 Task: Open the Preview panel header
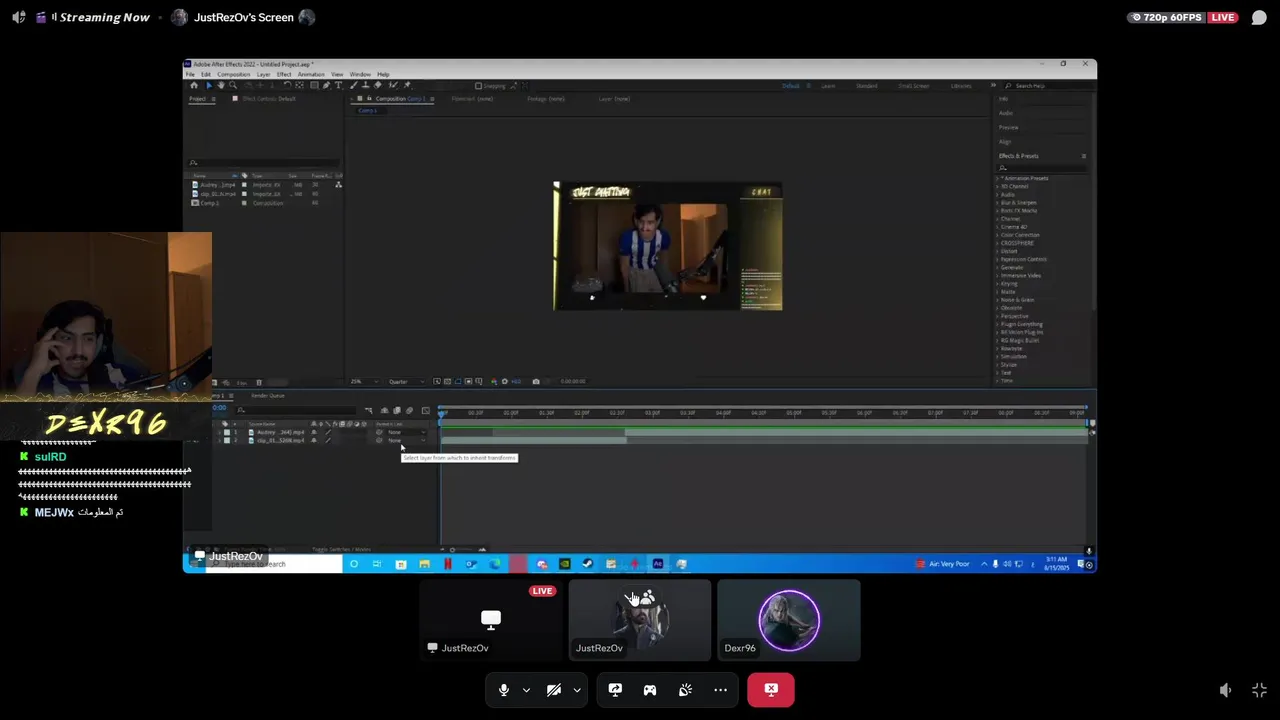tap(1009, 128)
